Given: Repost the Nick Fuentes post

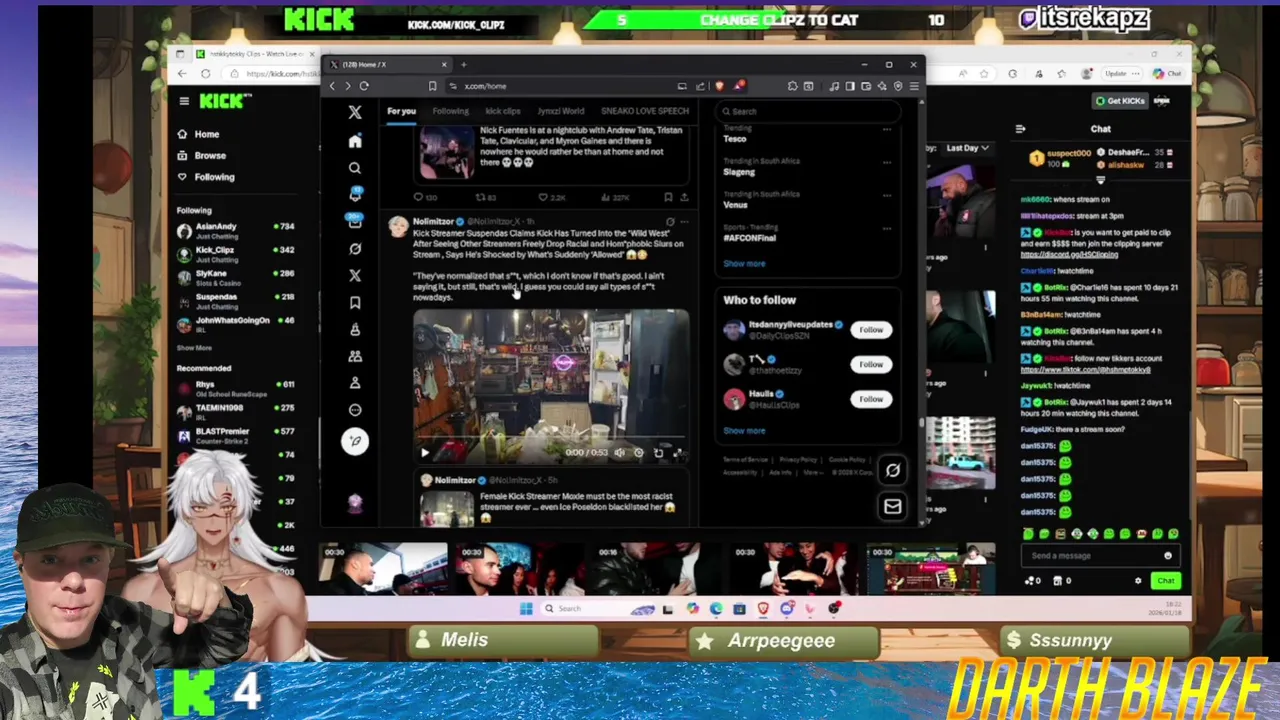Looking at the screenshot, I should 481,197.
